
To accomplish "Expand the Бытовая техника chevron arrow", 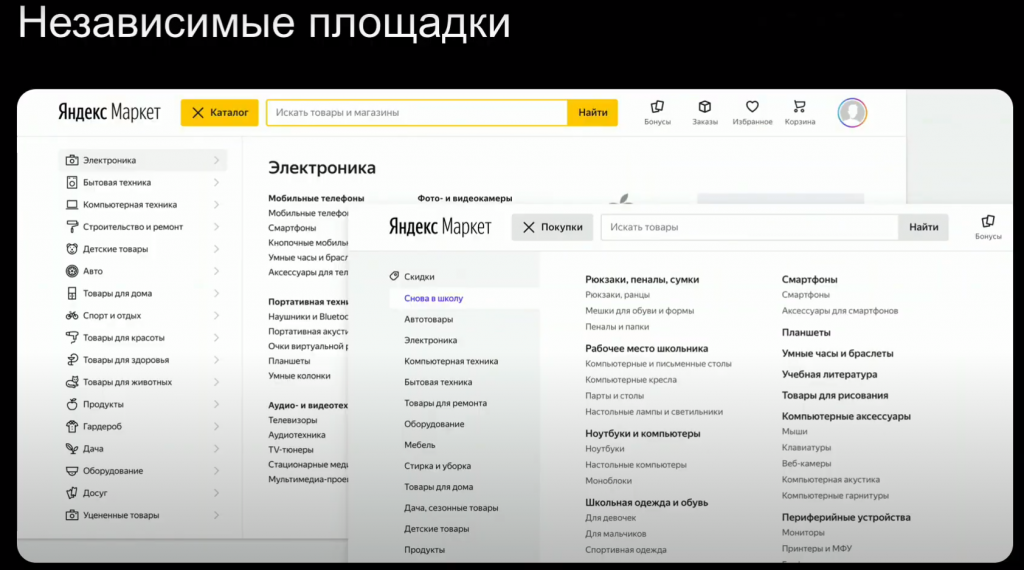I will (x=216, y=182).
